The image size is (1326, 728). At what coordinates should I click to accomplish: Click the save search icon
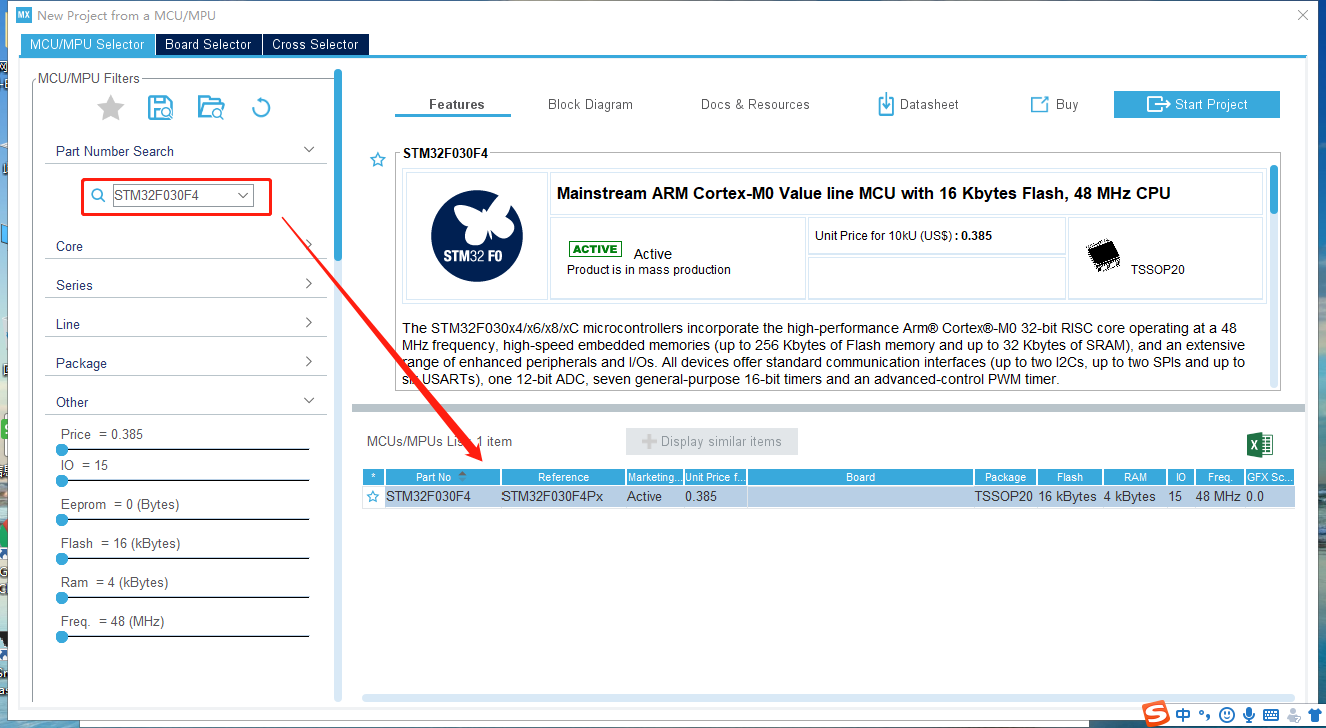pyautogui.click(x=160, y=108)
